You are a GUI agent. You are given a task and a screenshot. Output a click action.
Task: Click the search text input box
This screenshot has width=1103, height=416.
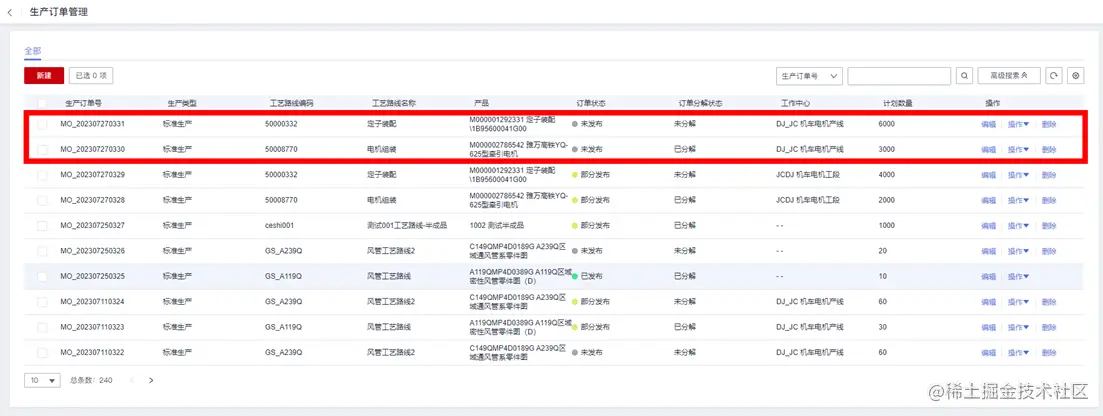click(899, 75)
